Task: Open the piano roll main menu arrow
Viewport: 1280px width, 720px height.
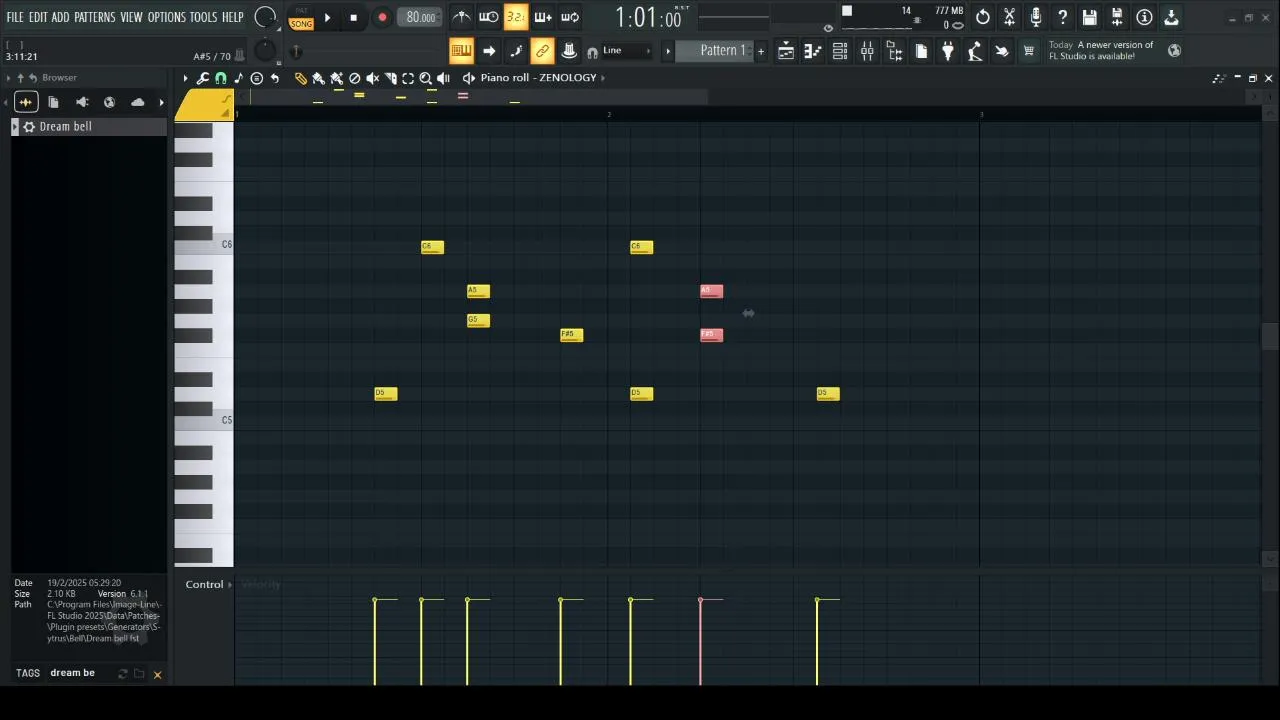Action: 185,78
